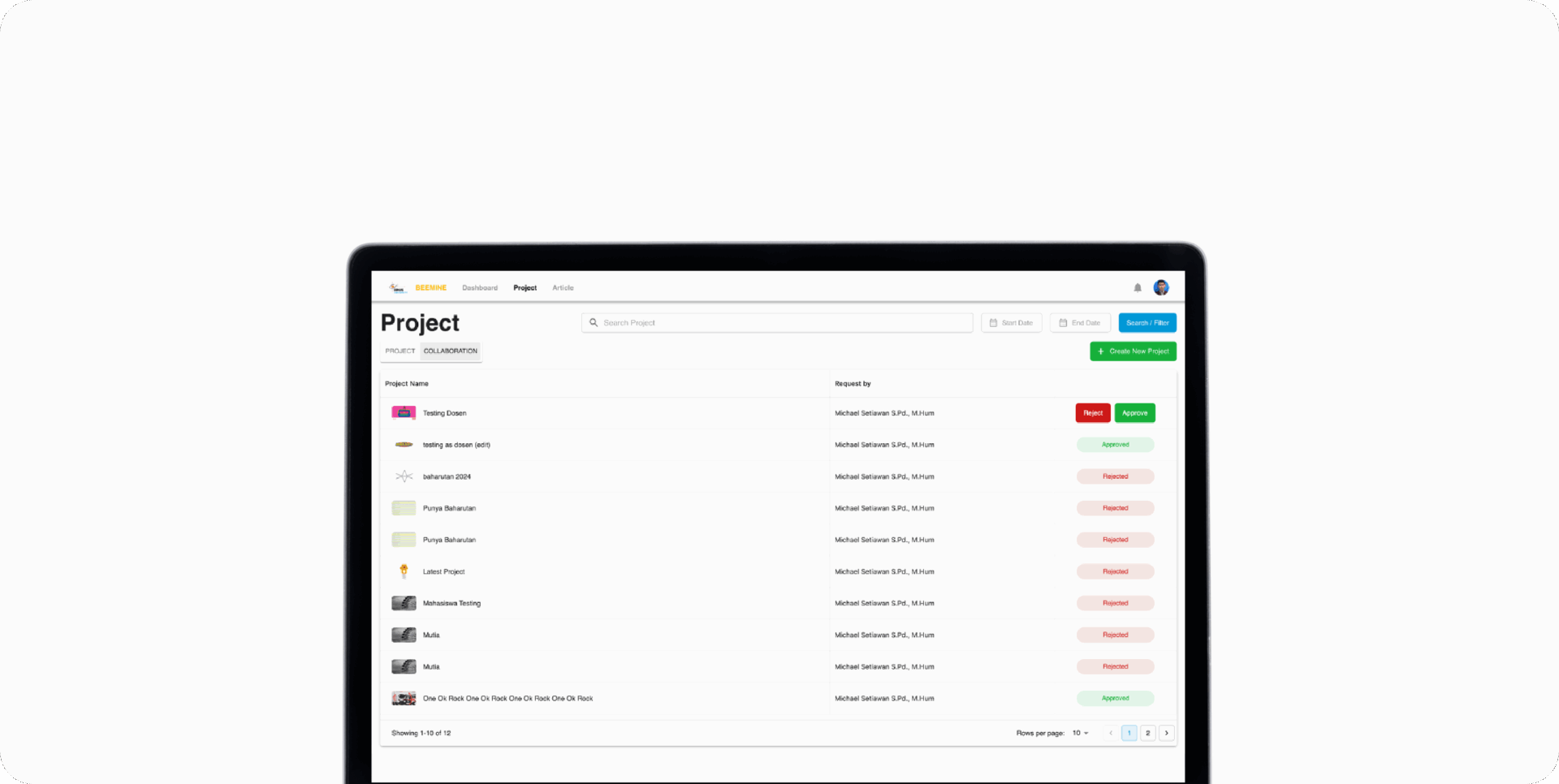Approve the Testing Dosen request
The width and height of the screenshot is (1559, 784).
tap(1134, 413)
